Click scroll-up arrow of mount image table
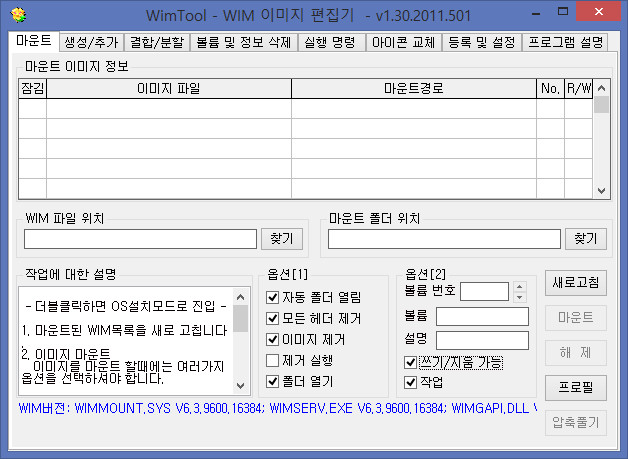 (x=601, y=88)
